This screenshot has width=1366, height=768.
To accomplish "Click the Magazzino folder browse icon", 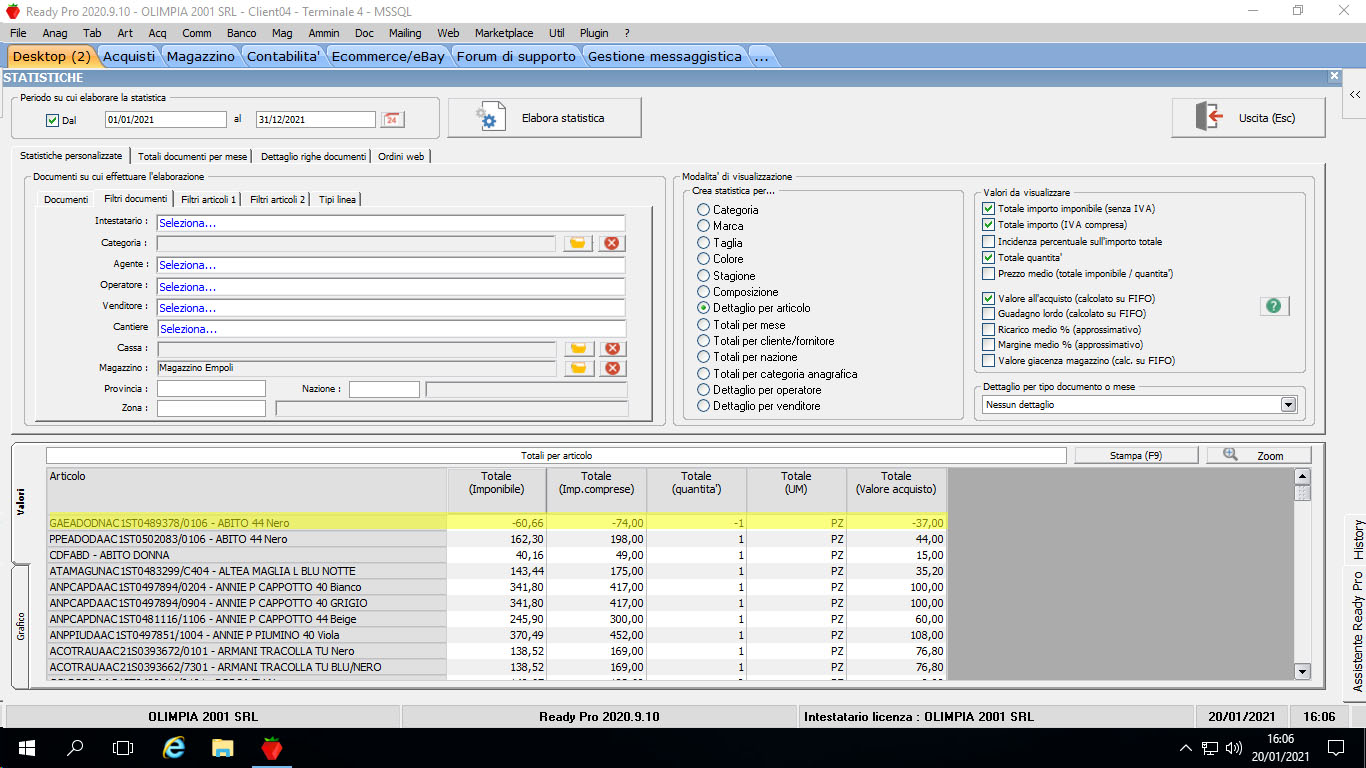I will [578, 368].
